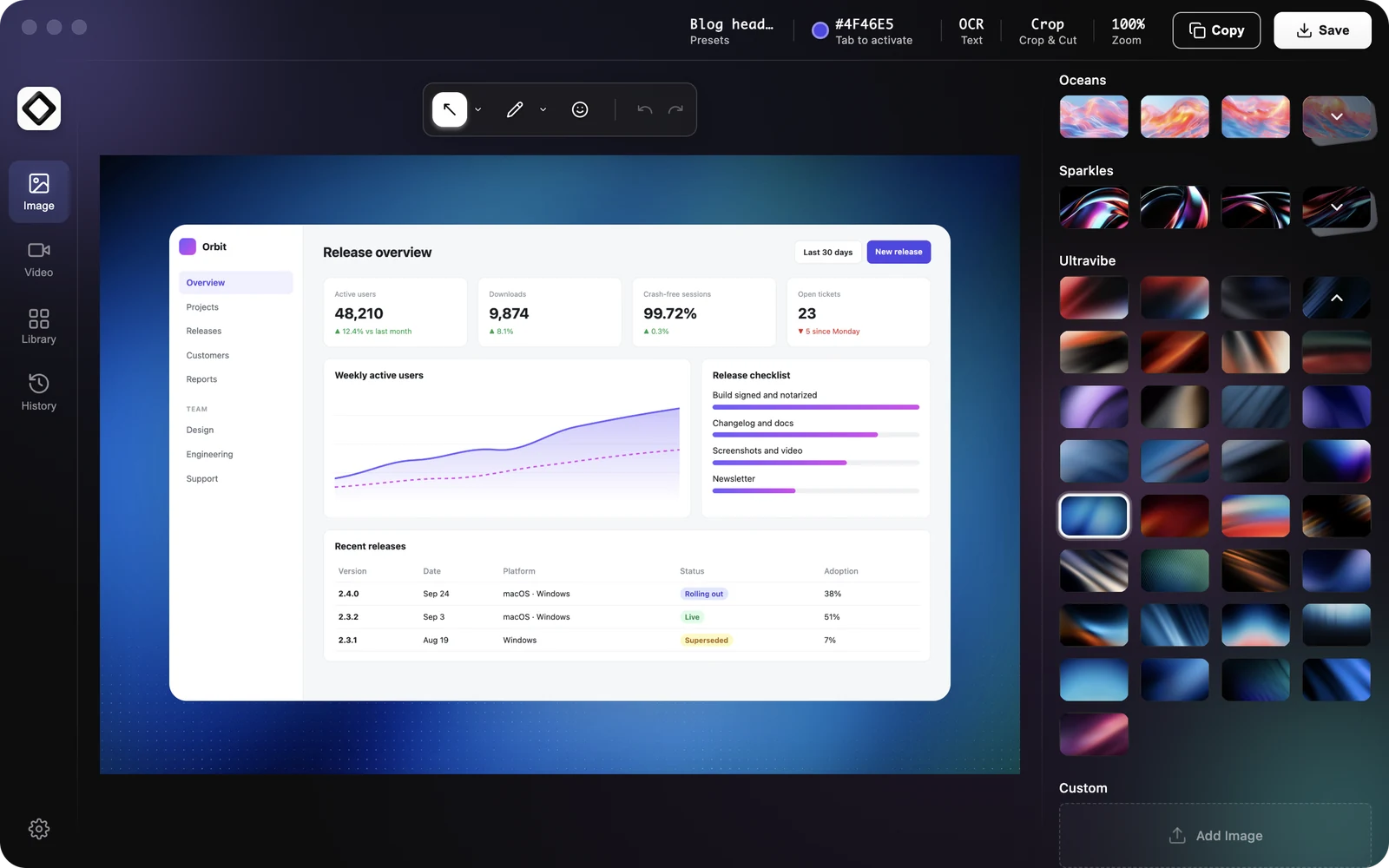Expand the Sparkles backgrounds row
The image size is (1389, 868).
[x=1337, y=207]
